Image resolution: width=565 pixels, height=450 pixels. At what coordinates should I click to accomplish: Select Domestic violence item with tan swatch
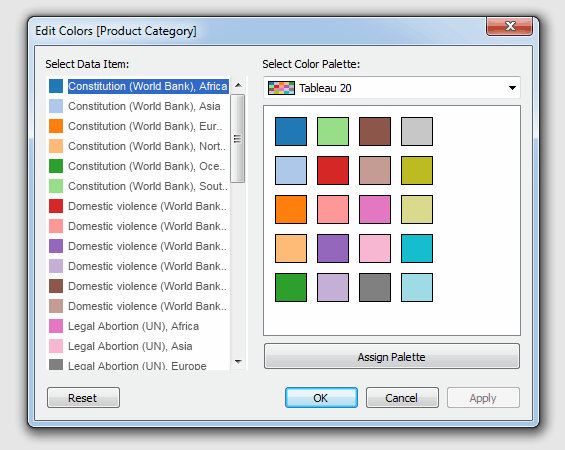pos(138,306)
